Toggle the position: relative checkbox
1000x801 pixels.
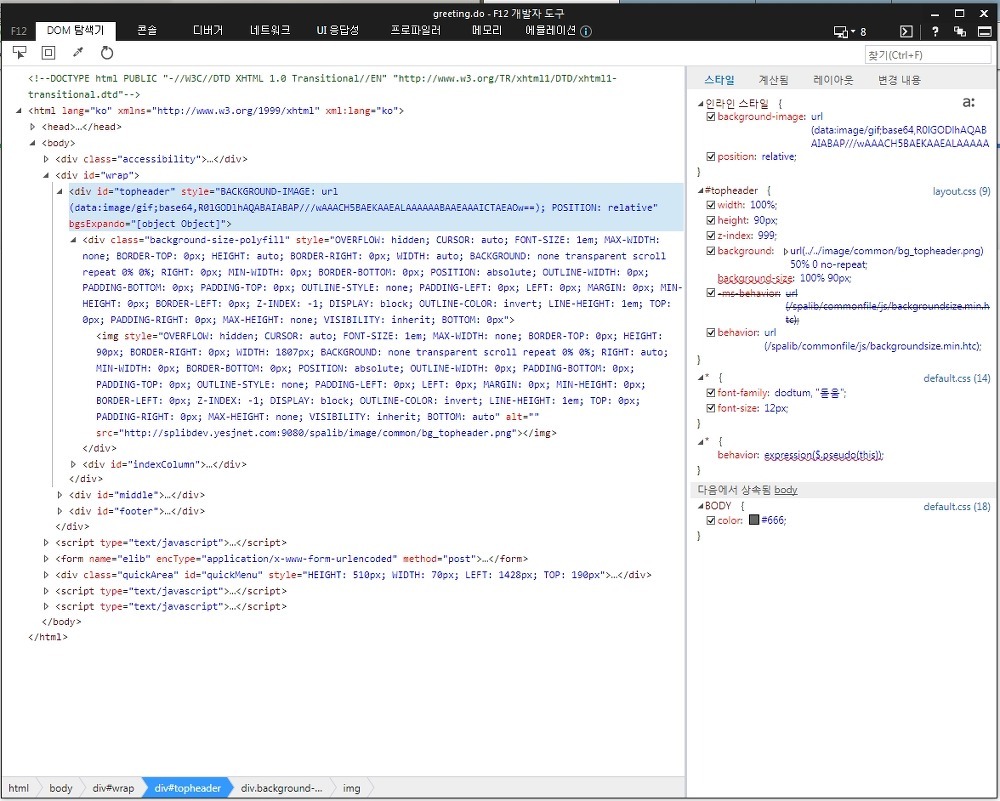[x=710, y=156]
